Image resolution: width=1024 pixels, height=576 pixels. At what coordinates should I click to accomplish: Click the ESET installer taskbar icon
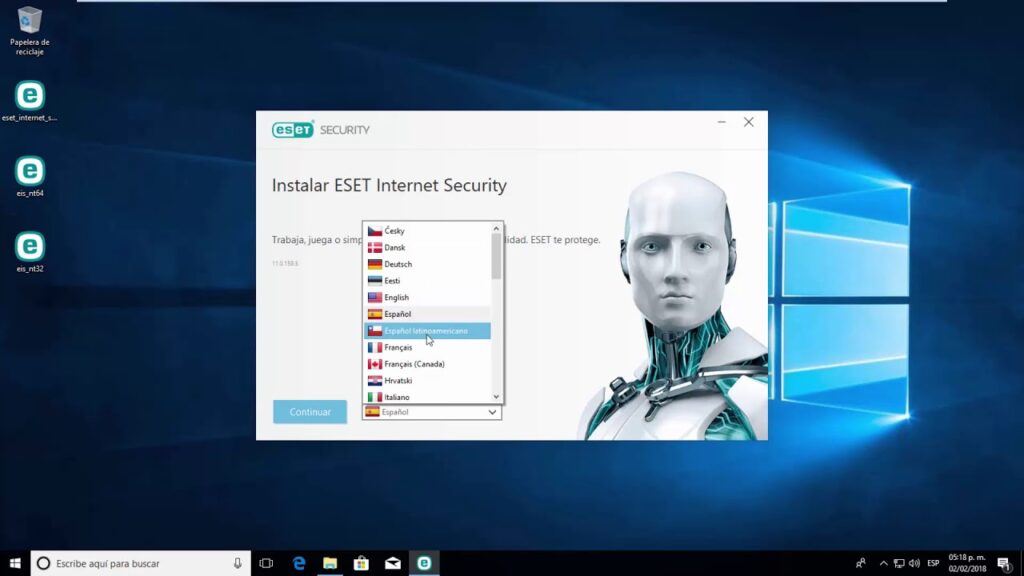click(x=424, y=563)
